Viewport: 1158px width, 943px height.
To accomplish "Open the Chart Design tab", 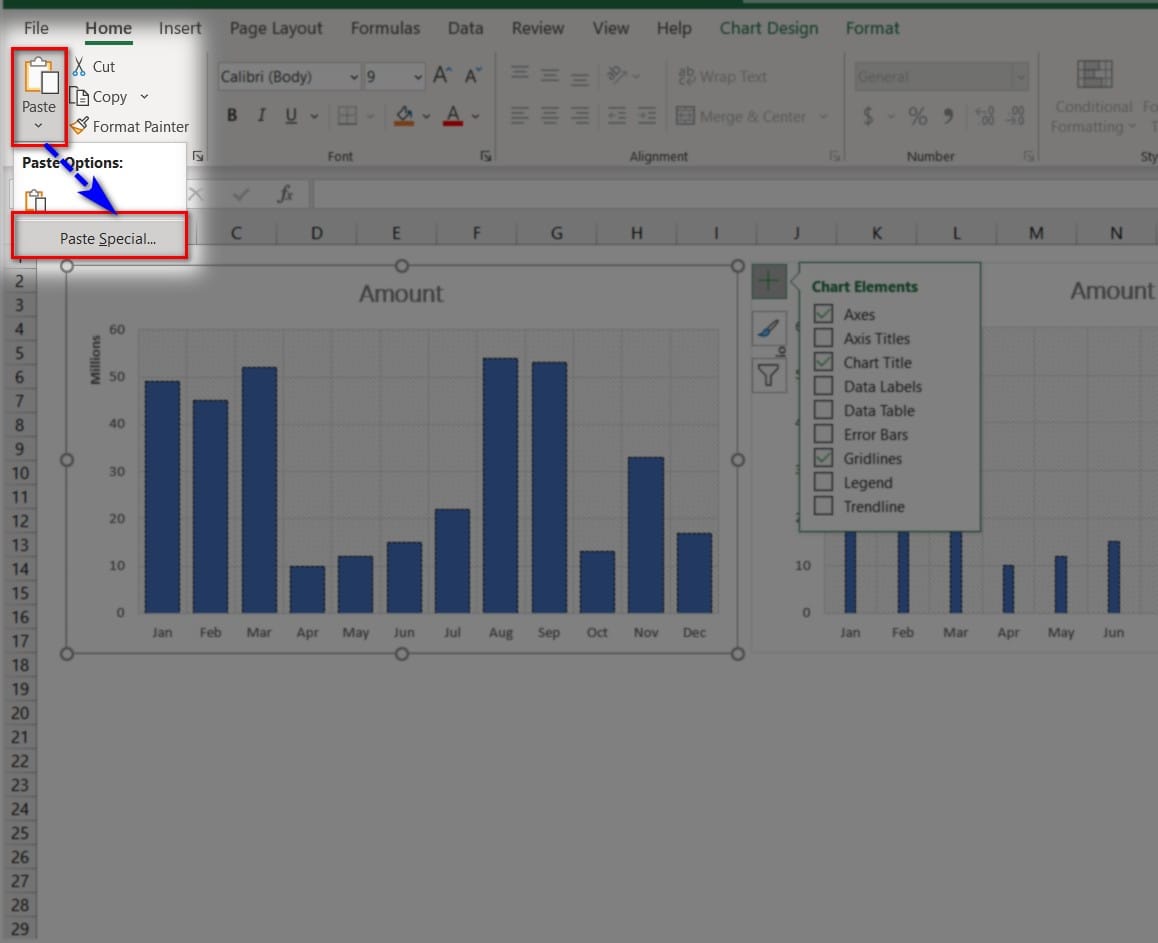I will 768,28.
